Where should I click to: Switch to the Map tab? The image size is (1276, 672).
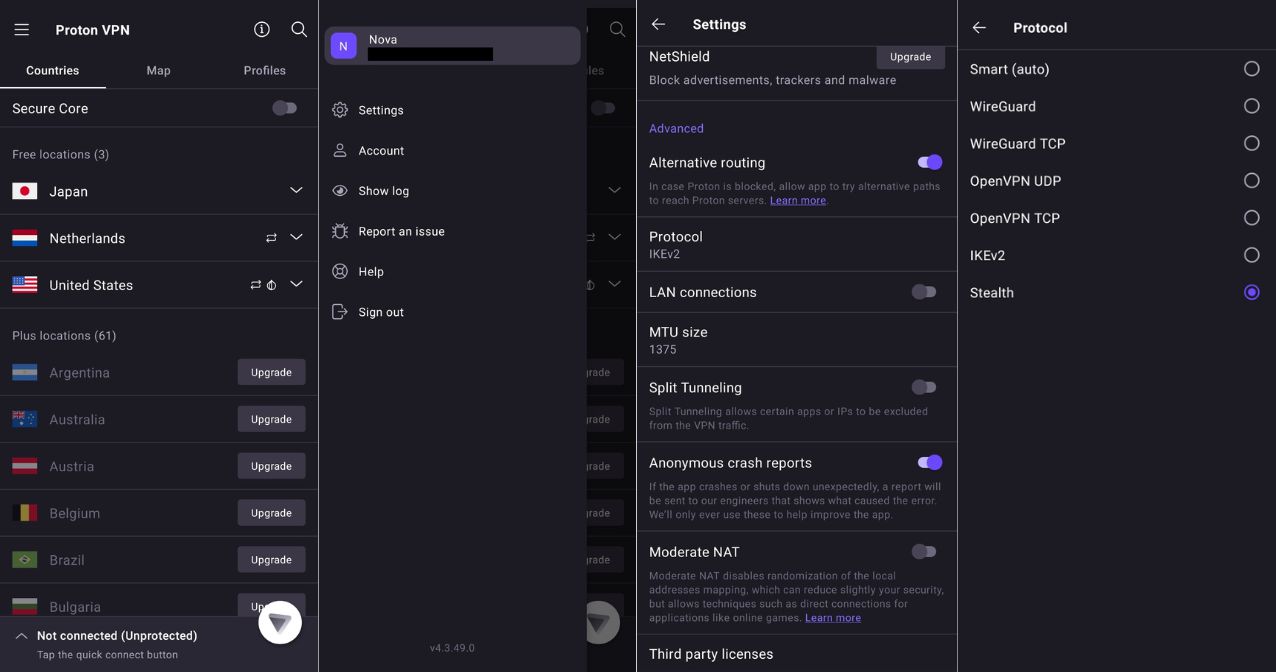pos(158,70)
